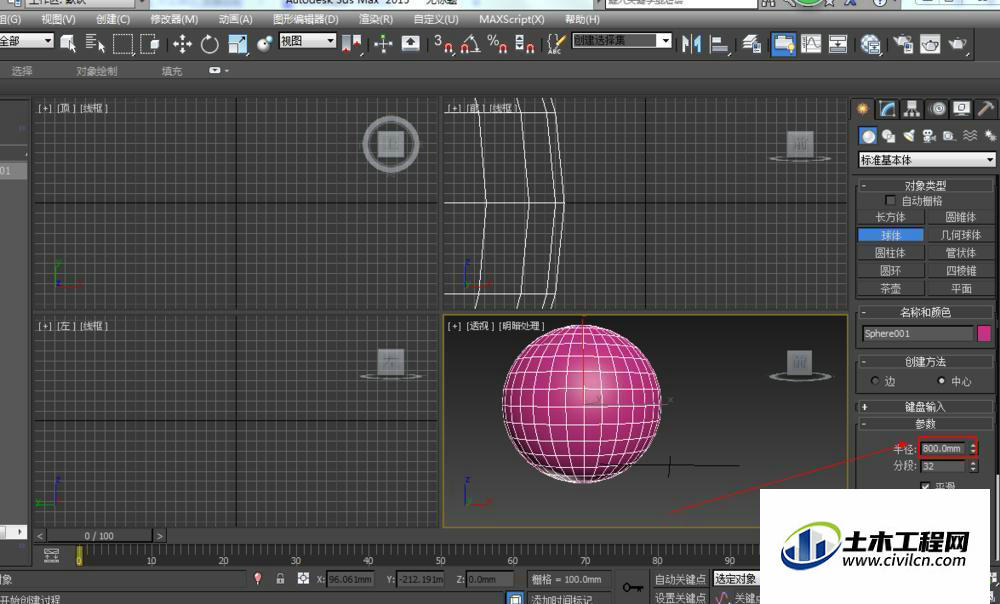1000x604 pixels.
Task: Open the 全部 selection filter dropdown
Action: [x=26, y=41]
